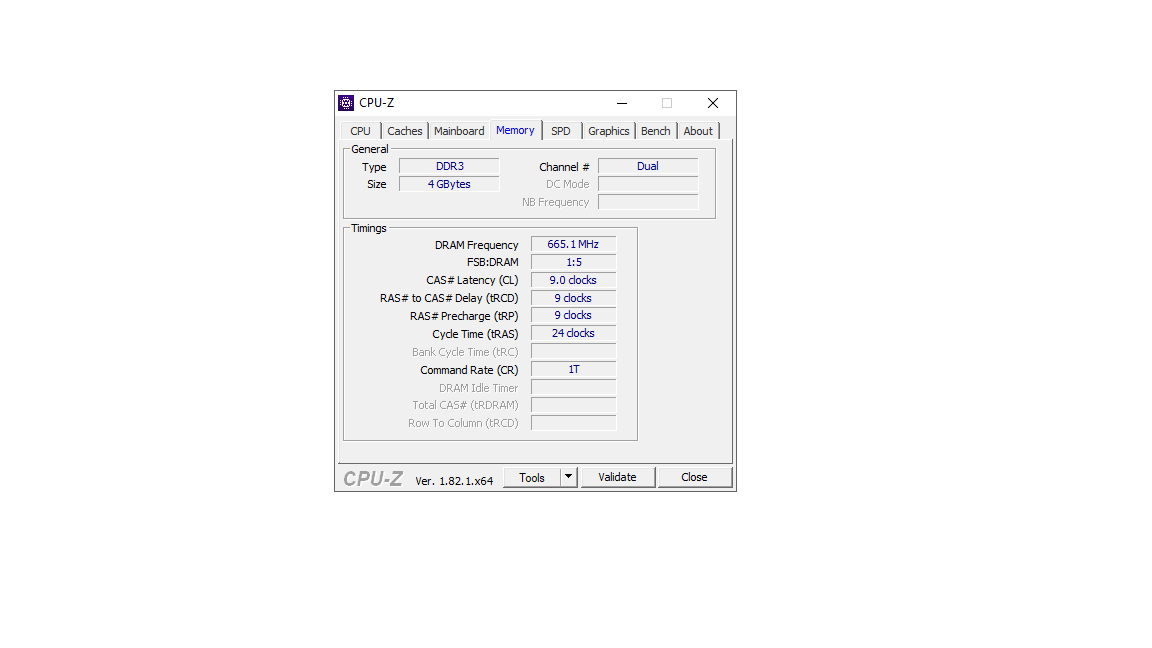This screenshot has height=648, width=1152.
Task: Click the Channel # label
Action: coord(564,168)
